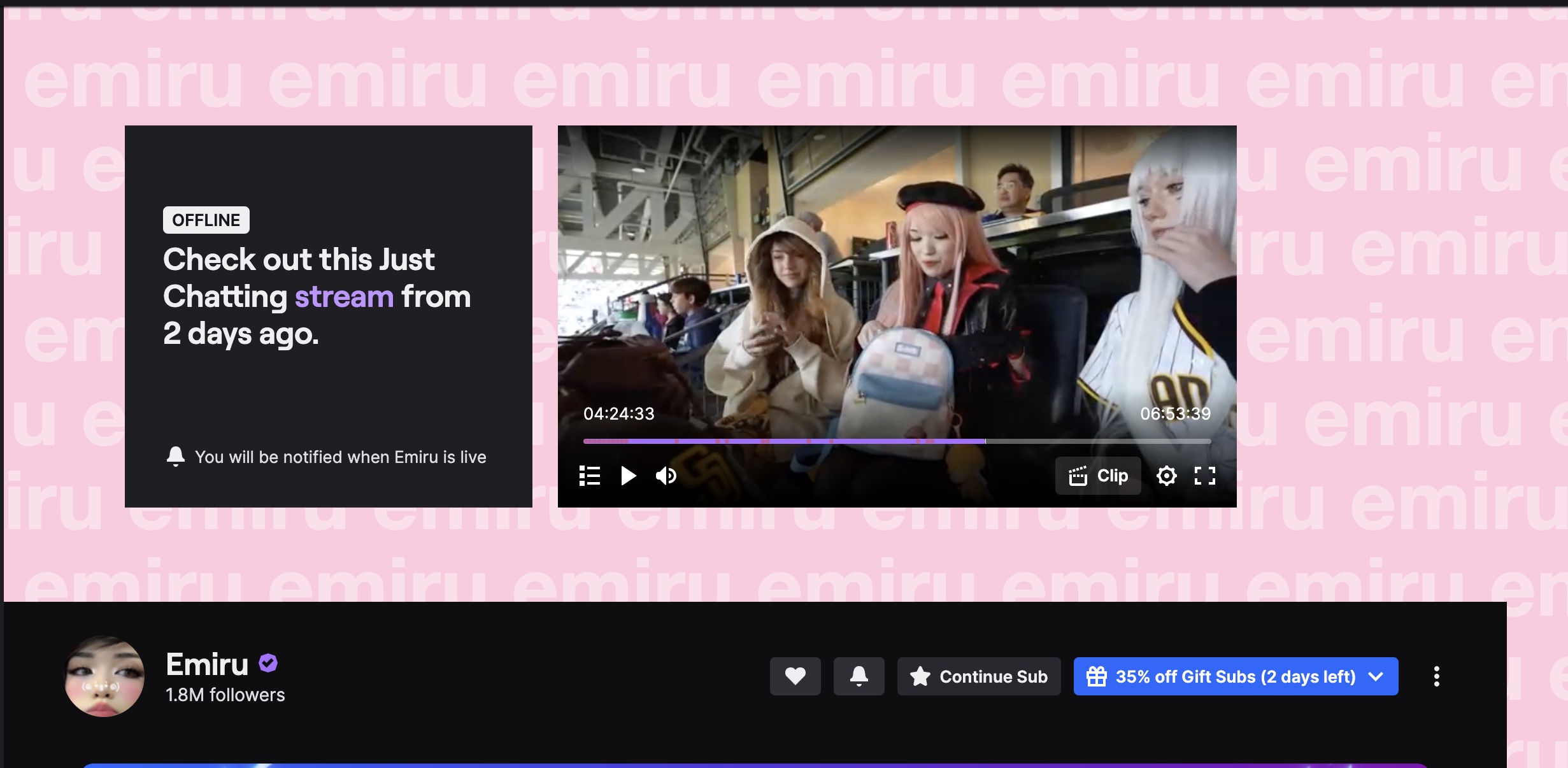Click the elapsed time 04:24:33

point(619,414)
